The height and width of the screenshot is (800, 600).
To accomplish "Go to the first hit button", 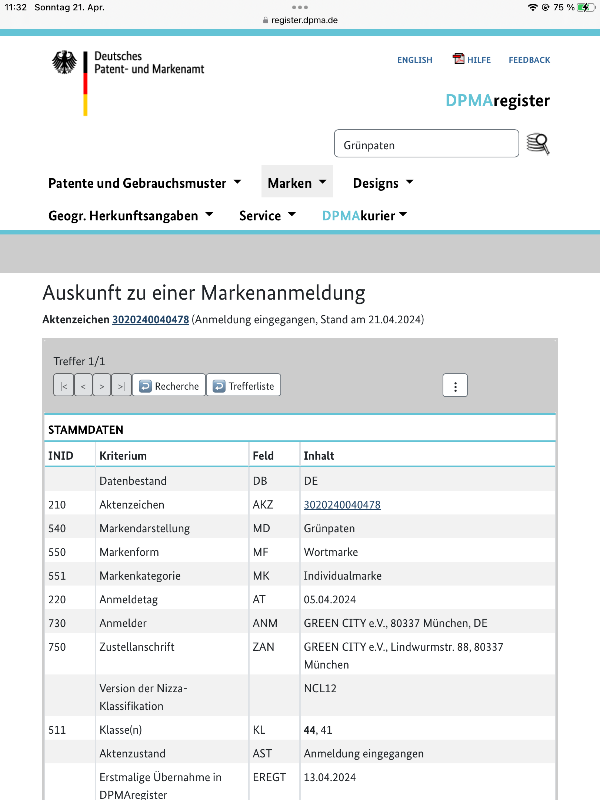I will point(64,385).
